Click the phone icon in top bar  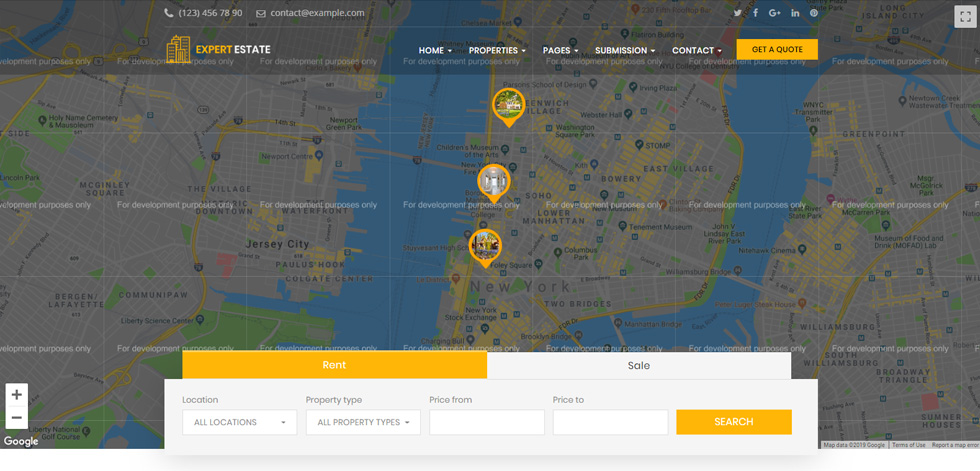tap(169, 12)
